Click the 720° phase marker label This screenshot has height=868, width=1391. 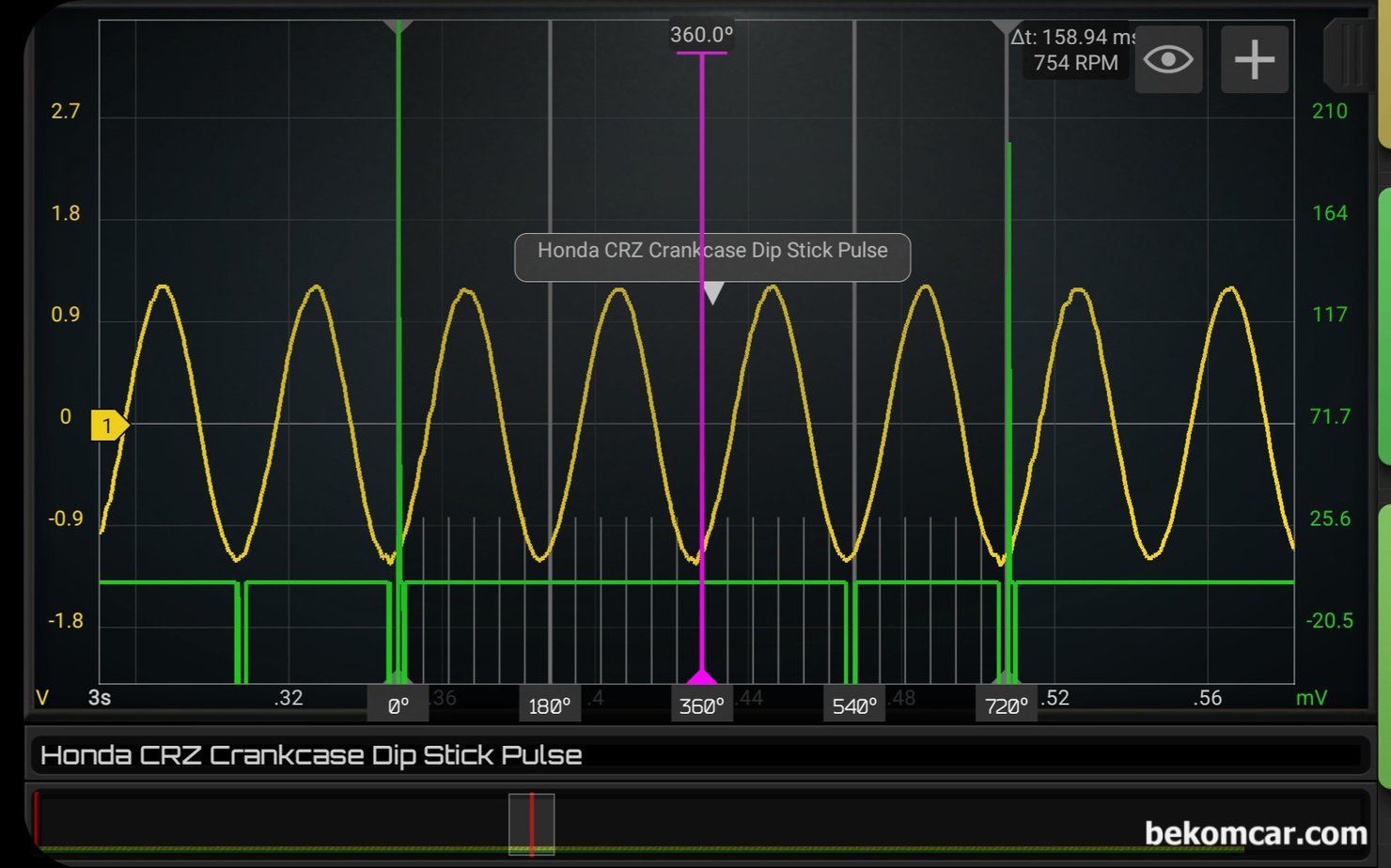pos(1006,705)
